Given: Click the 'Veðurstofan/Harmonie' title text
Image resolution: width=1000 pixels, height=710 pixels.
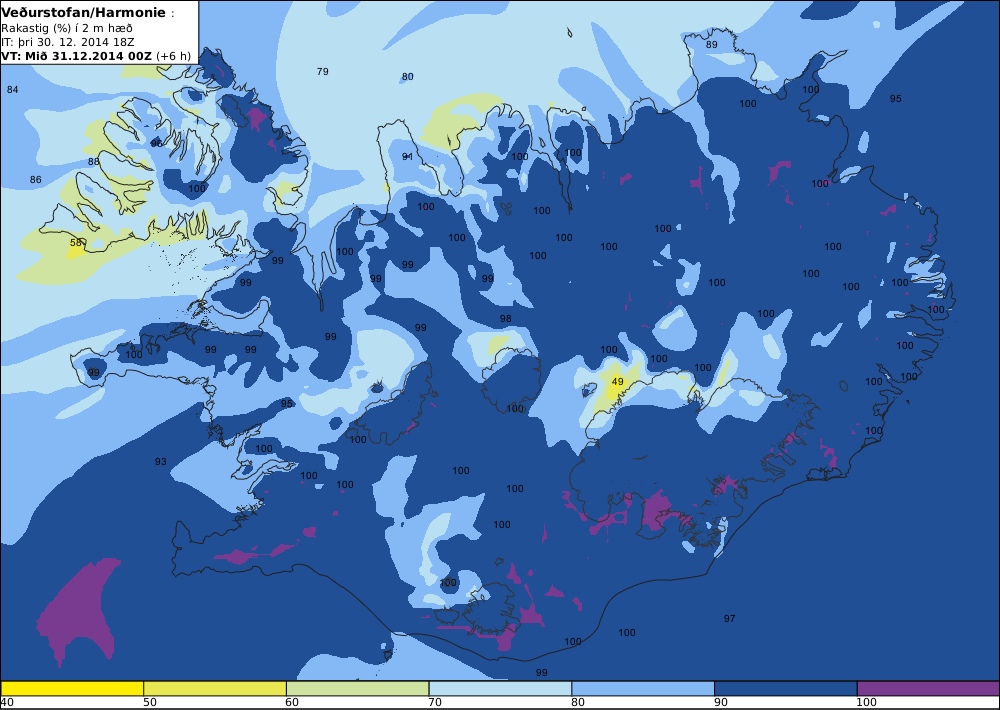Looking at the screenshot, I should pyautogui.click(x=84, y=13).
